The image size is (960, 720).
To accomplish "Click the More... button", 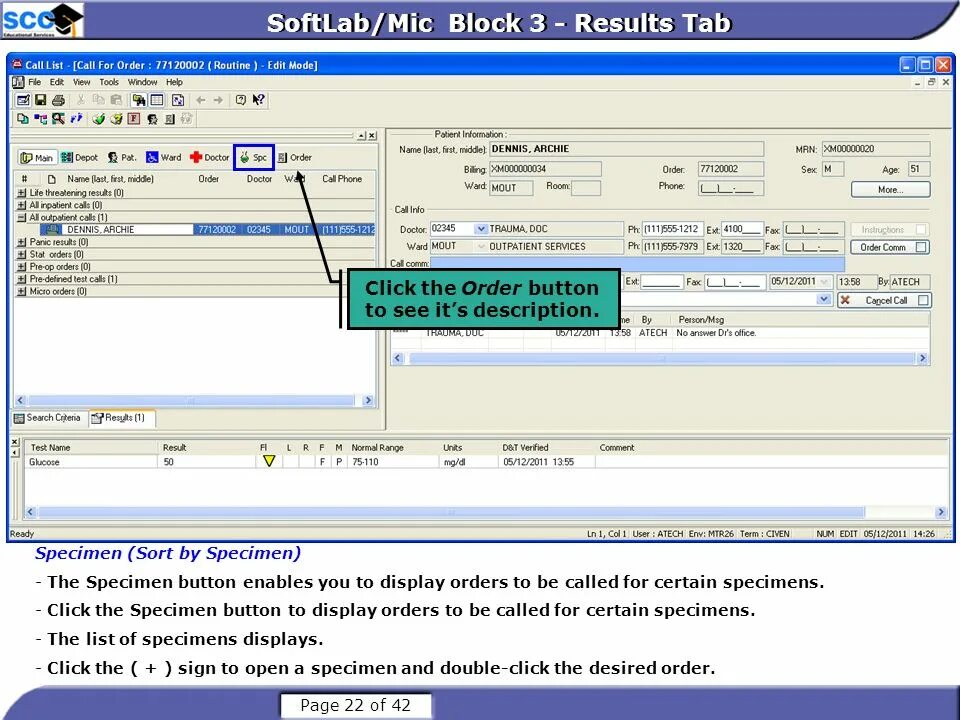I will (890, 189).
